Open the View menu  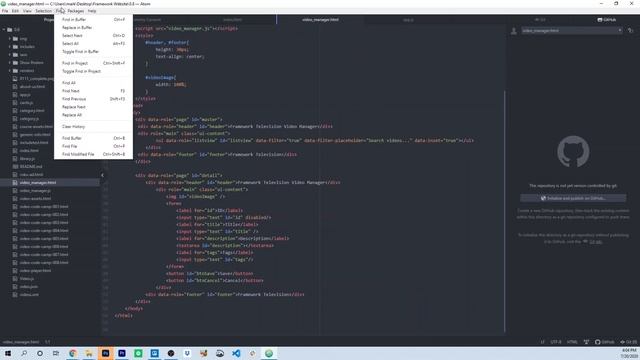(27, 11)
